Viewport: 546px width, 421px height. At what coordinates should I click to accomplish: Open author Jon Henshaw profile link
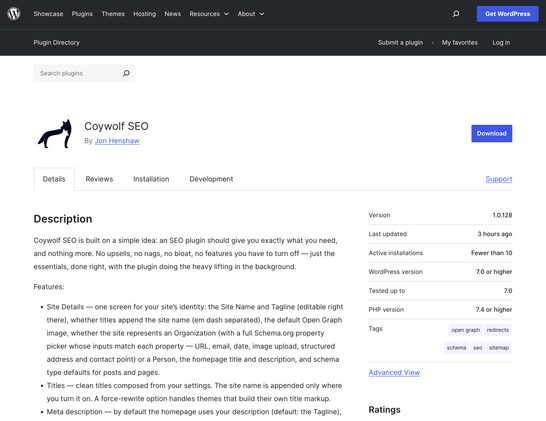[x=117, y=141]
